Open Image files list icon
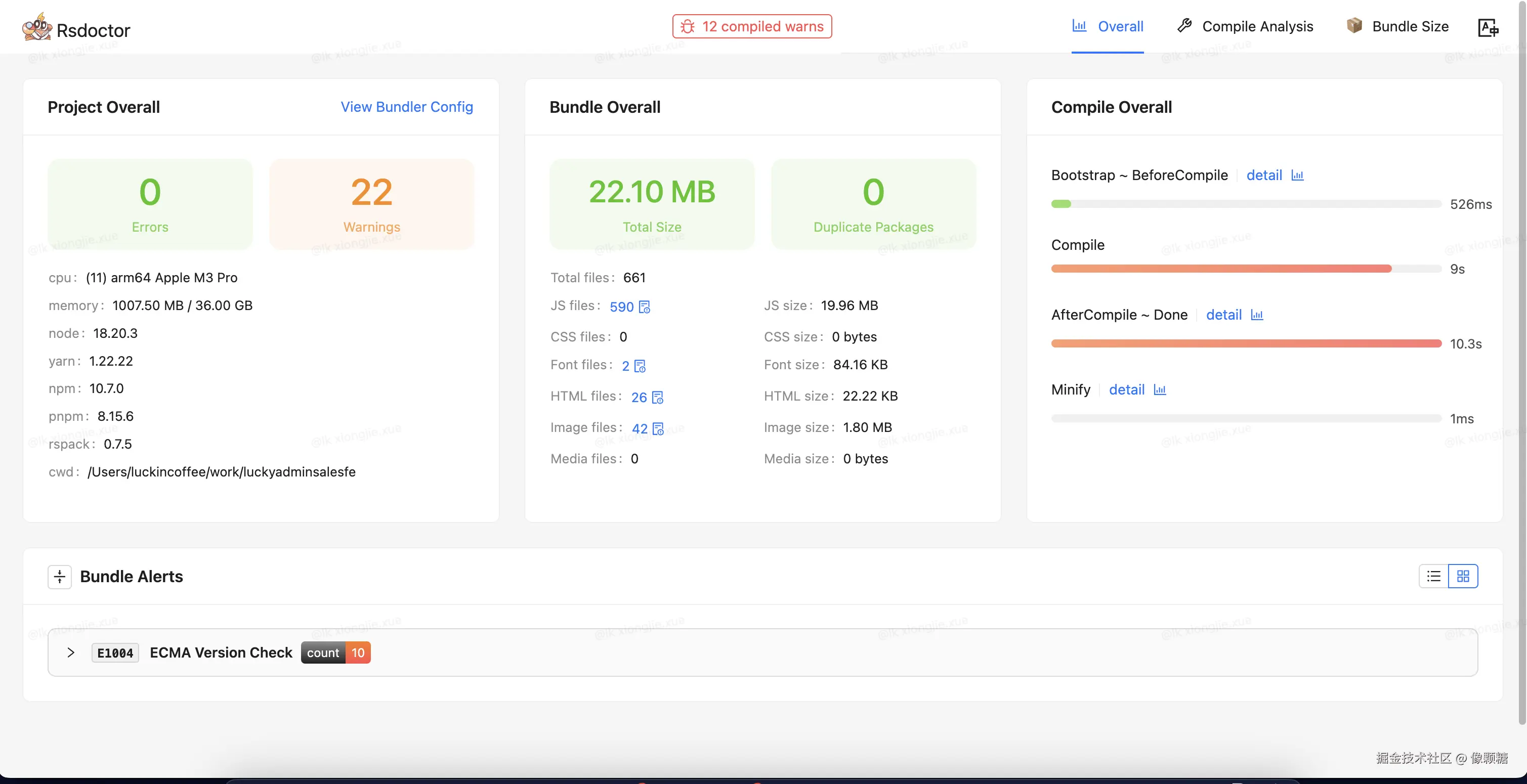 click(658, 429)
